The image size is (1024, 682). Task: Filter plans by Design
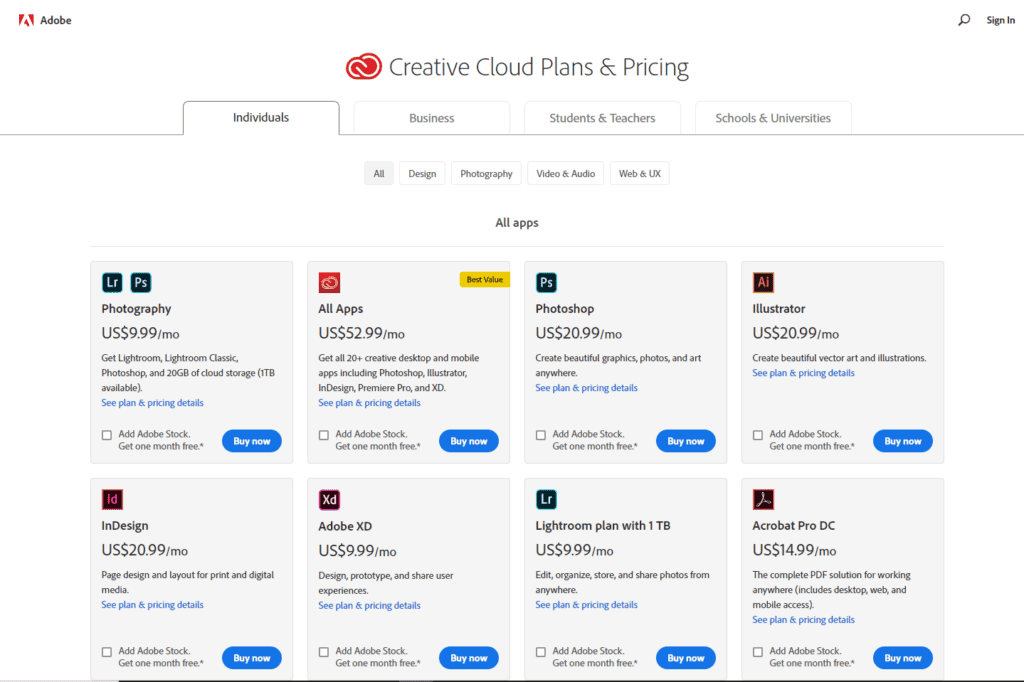click(423, 174)
